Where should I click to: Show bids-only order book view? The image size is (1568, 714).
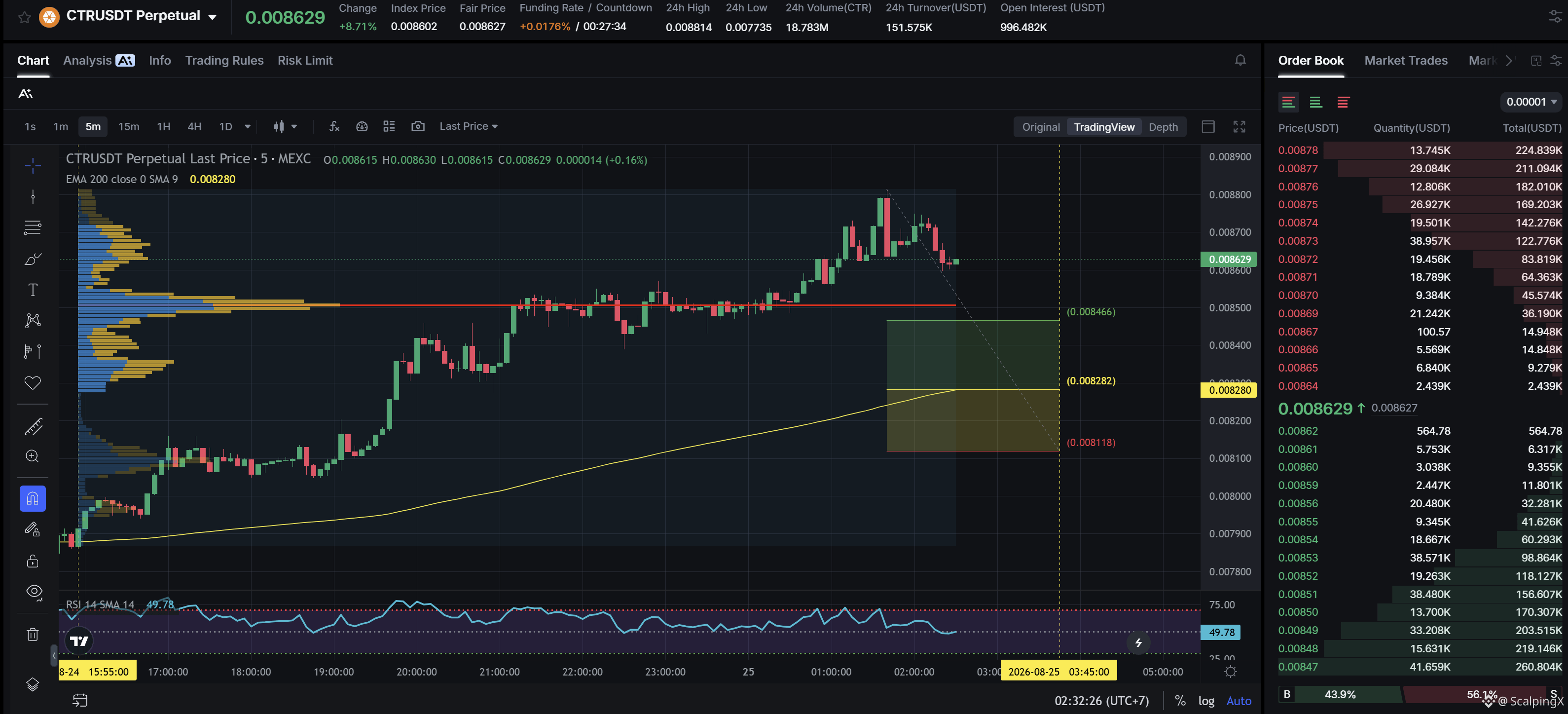[1315, 102]
